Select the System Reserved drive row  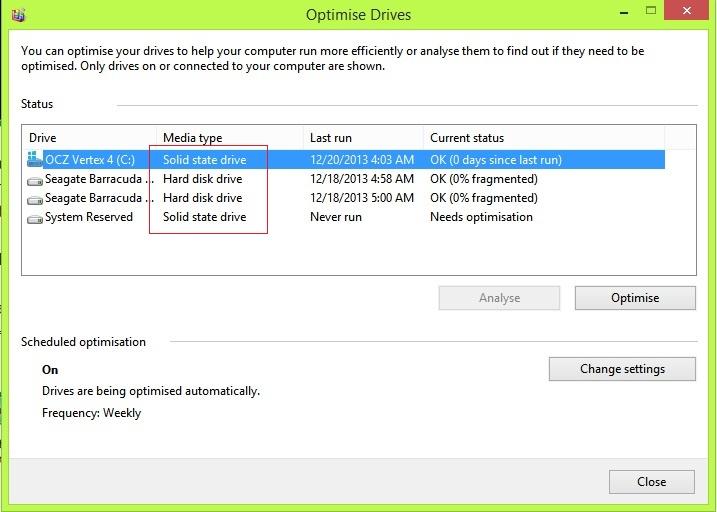coord(346,217)
